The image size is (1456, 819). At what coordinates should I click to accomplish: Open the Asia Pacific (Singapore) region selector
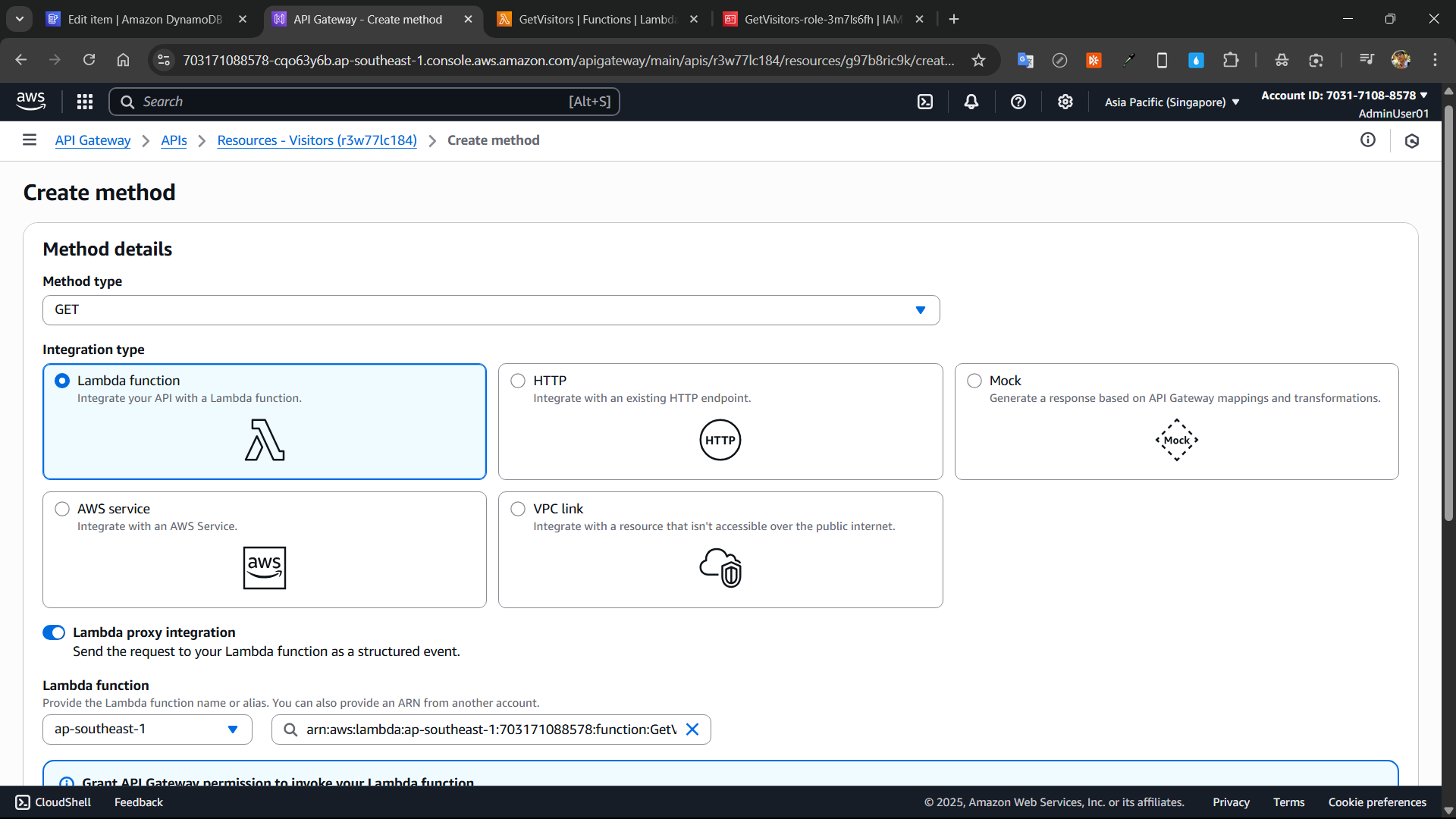[1172, 102]
